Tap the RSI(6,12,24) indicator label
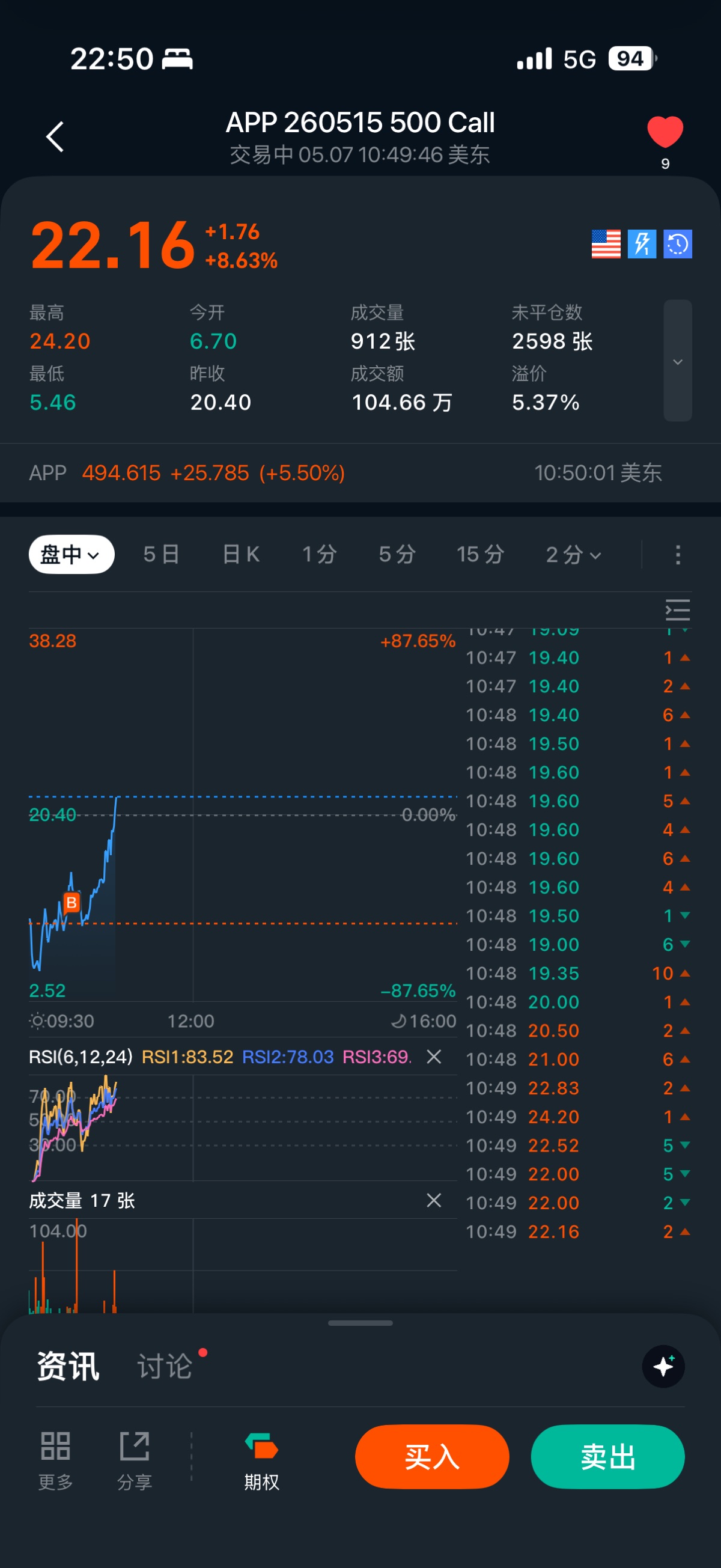The image size is (721, 1568). (81, 1057)
